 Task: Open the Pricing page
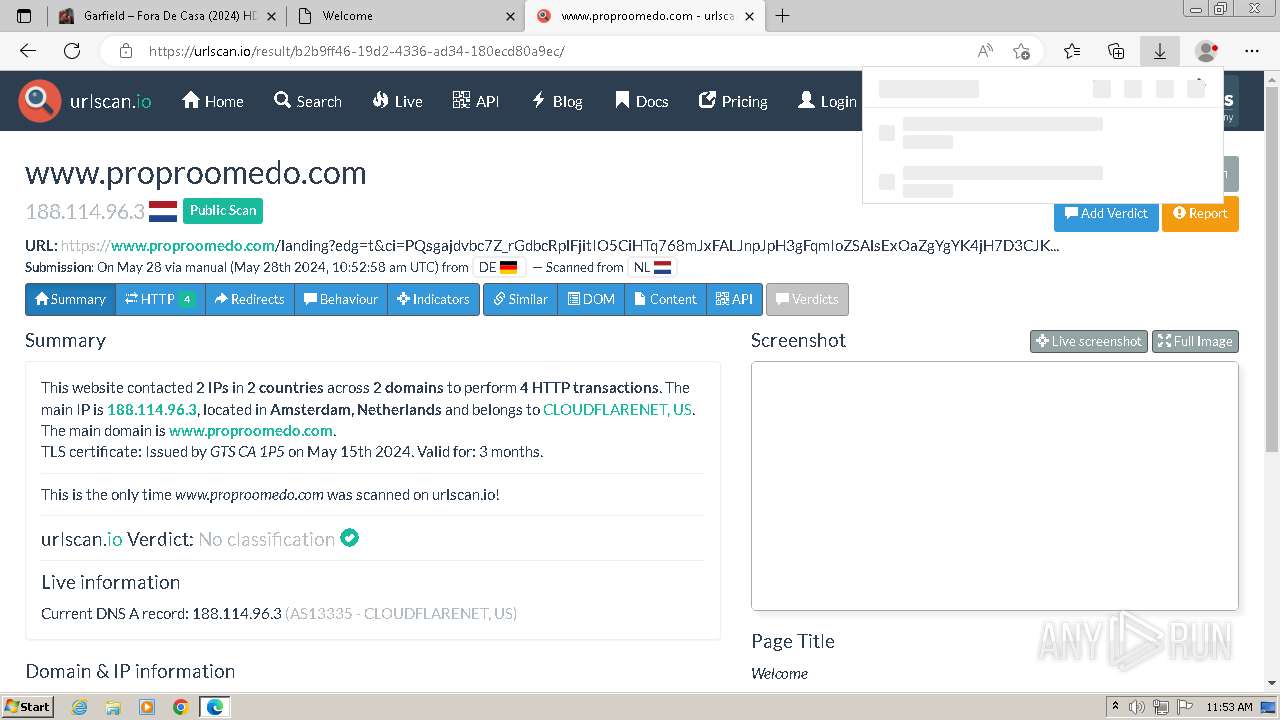[733, 101]
